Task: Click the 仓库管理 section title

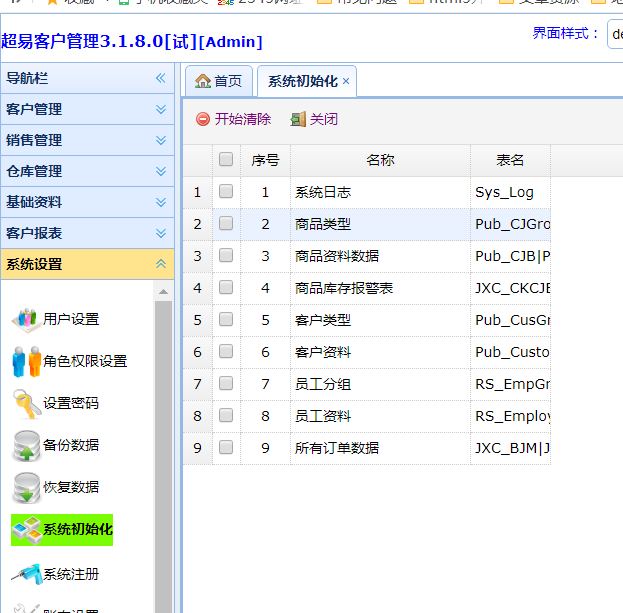Action: 34,171
